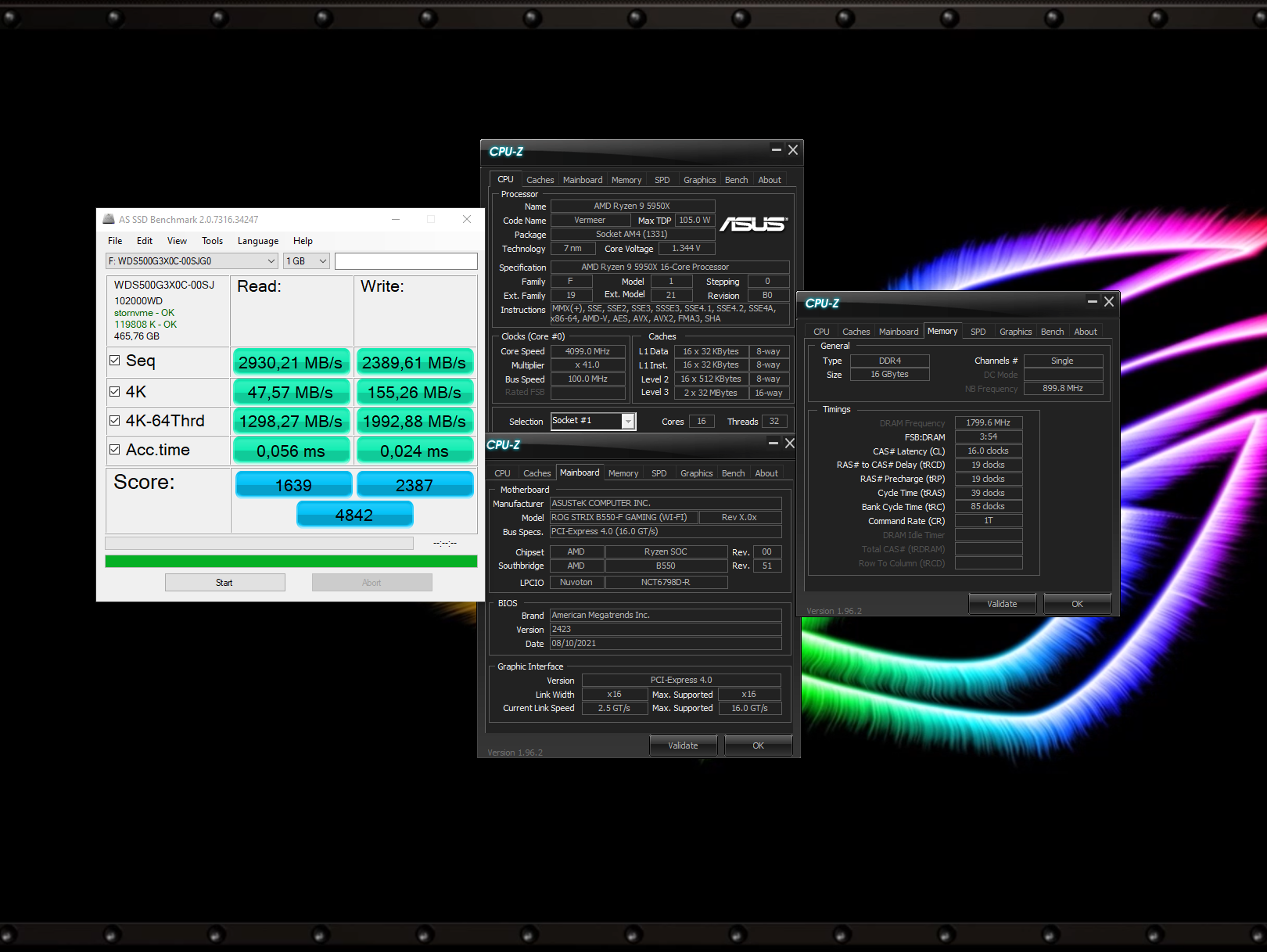Screen dimensions: 1267x952
Task: Open the View menu in AS SSD
Action: 178,241
